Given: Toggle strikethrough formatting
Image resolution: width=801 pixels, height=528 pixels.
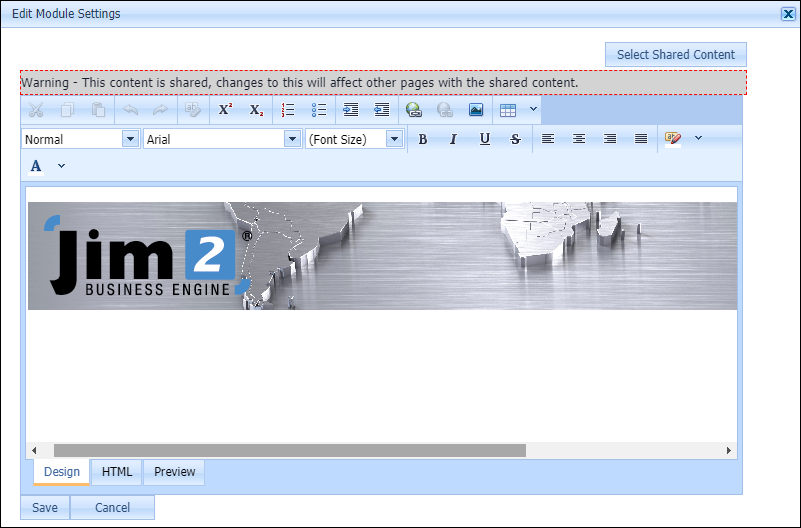Looking at the screenshot, I should 515,139.
